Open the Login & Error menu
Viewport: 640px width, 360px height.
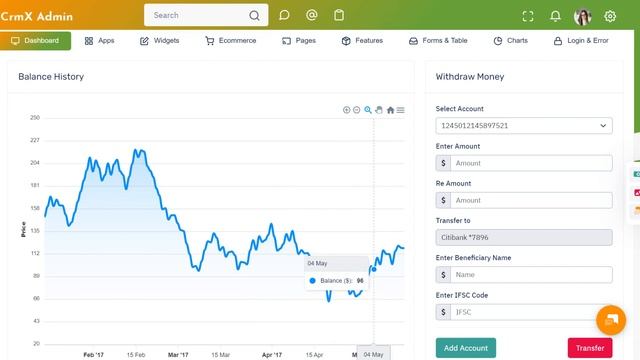[581, 41]
